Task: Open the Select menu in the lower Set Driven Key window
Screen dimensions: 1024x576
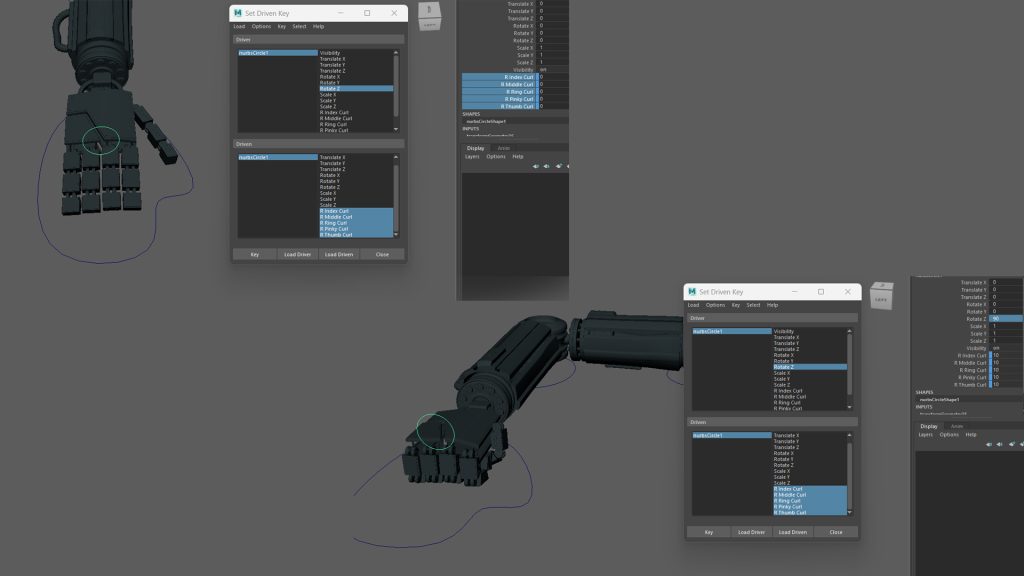Action: pyautogui.click(x=753, y=305)
